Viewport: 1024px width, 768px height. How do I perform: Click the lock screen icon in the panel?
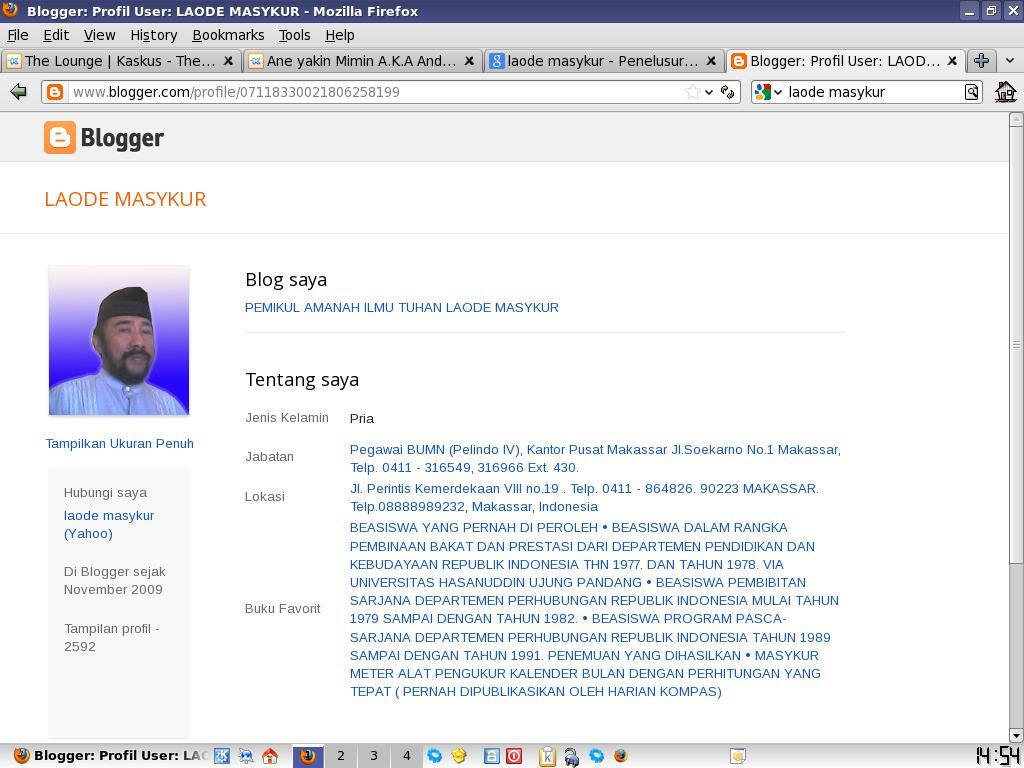tap(491, 756)
